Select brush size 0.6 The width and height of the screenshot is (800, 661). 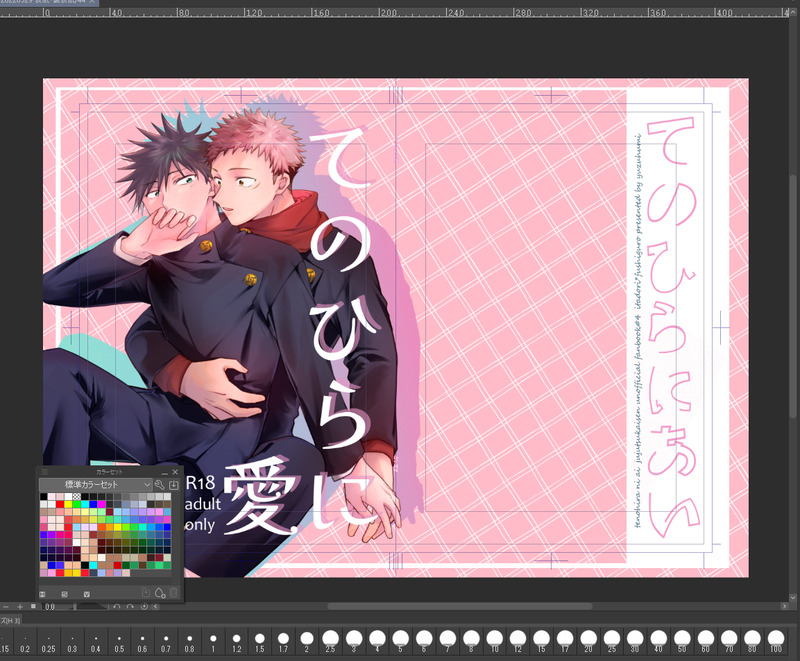[142, 642]
